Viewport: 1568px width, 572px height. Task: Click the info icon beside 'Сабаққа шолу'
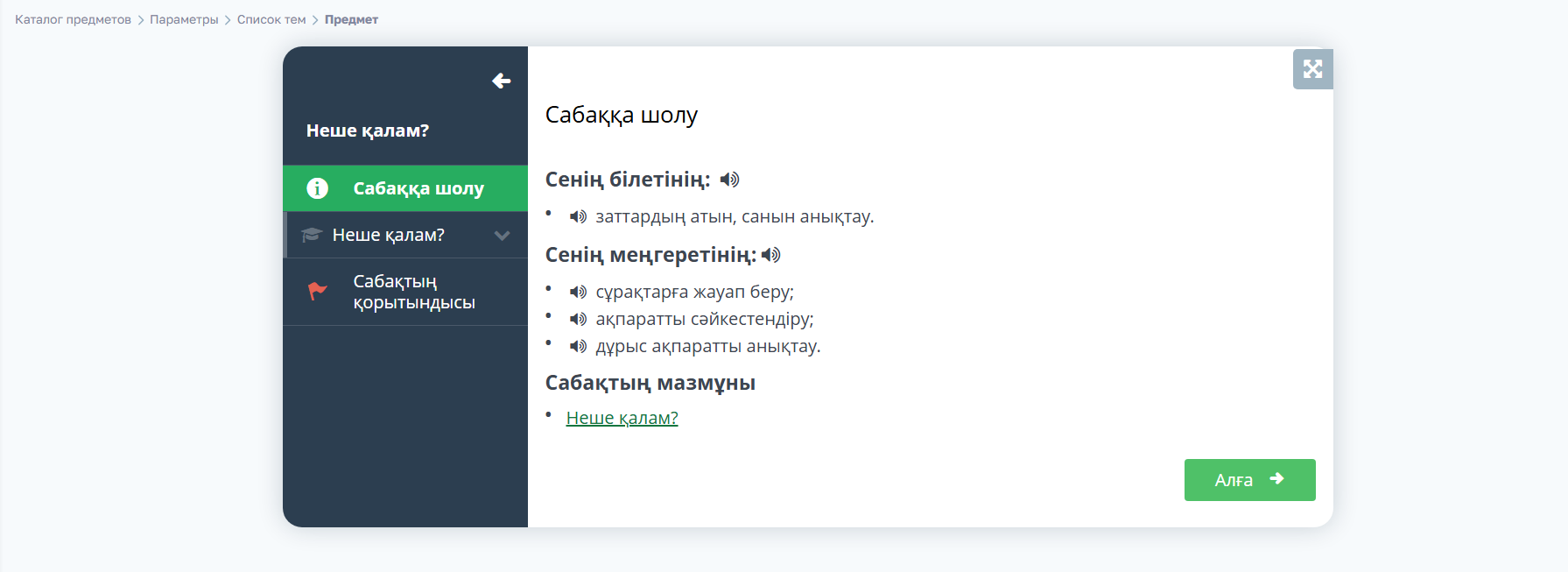[x=317, y=188]
